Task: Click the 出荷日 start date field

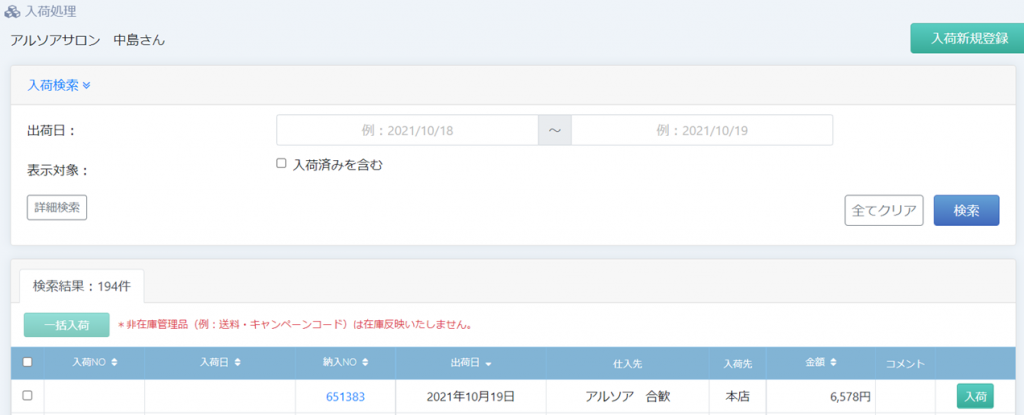Action: (407, 130)
